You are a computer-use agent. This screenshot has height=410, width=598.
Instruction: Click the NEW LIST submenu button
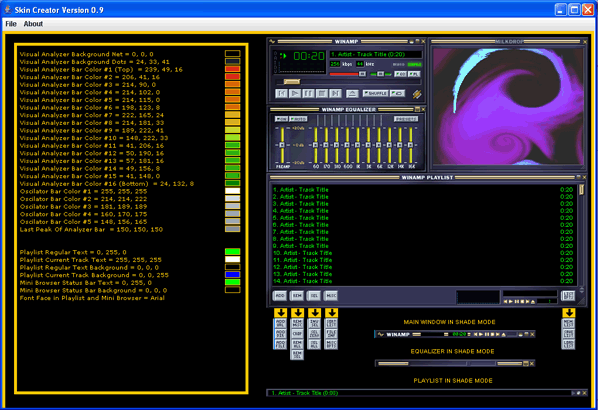(x=569, y=323)
